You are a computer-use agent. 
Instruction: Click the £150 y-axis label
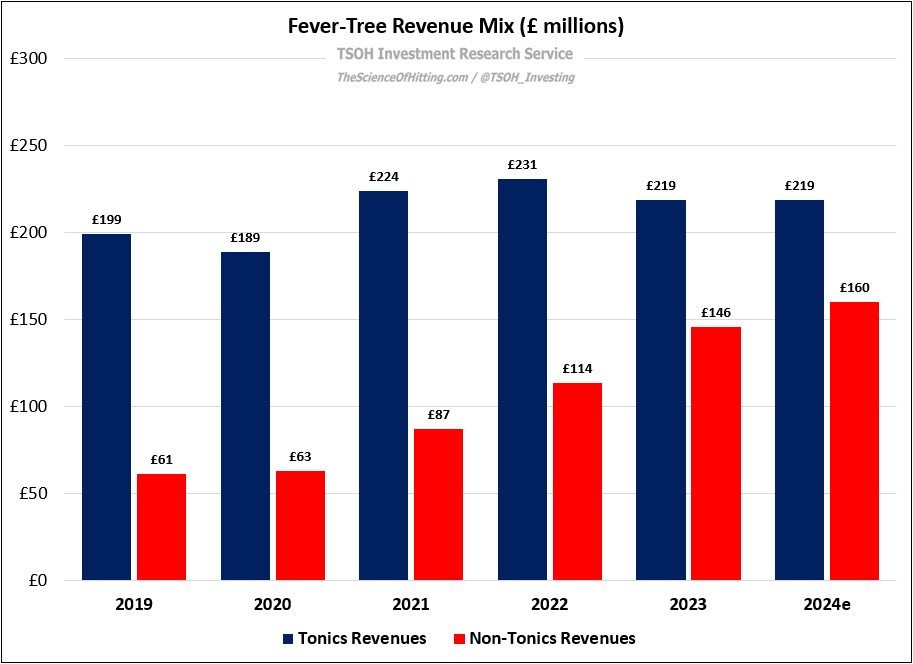pos(29,320)
